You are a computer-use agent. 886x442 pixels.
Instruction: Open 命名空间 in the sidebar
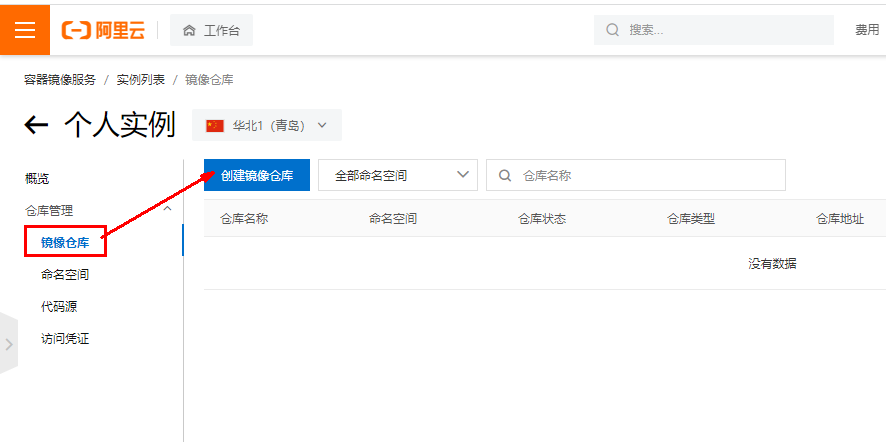65,274
